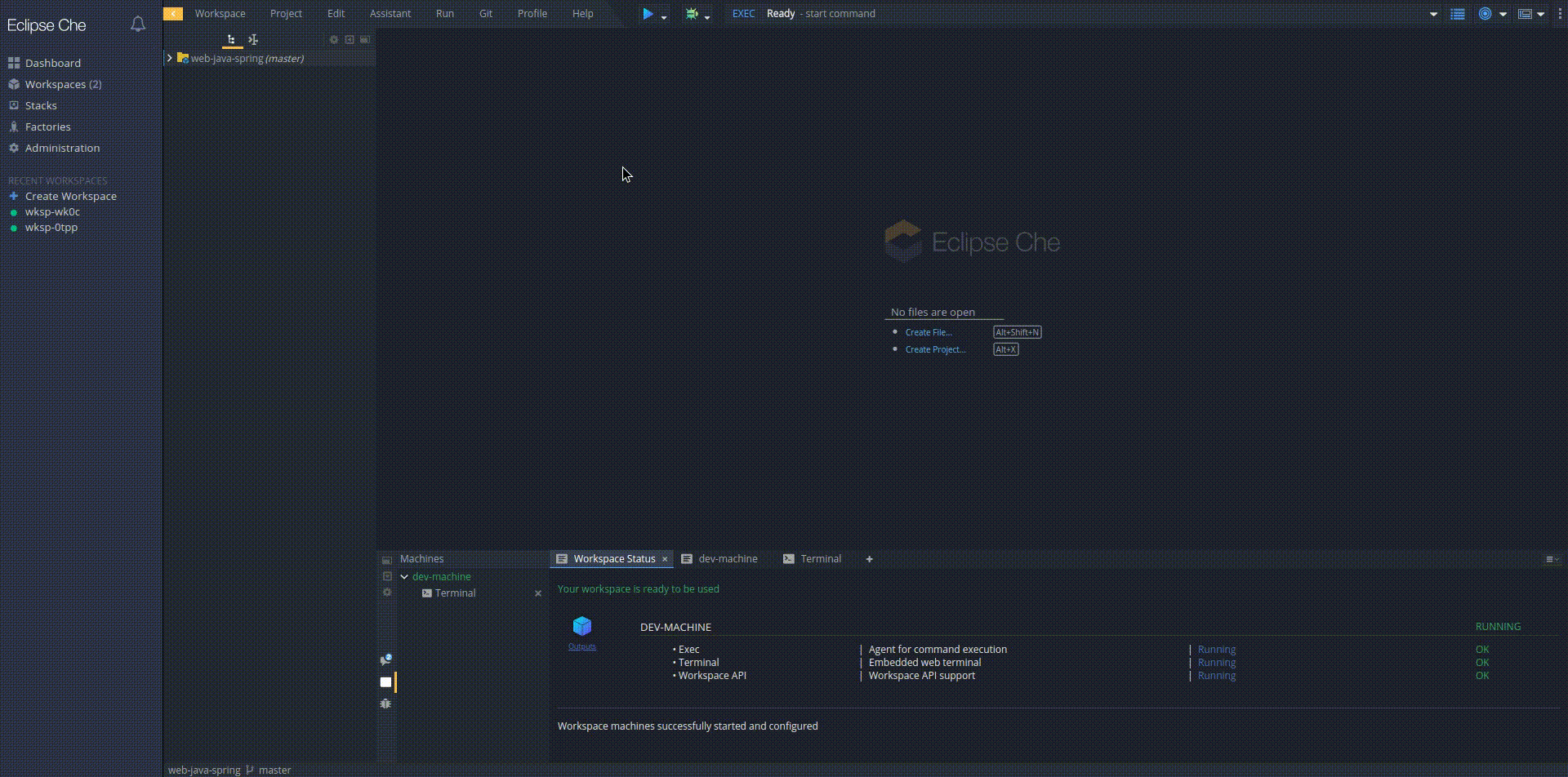Collapse the dev-machine node in Machines panel
This screenshot has height=777, width=1568.
[x=404, y=576]
